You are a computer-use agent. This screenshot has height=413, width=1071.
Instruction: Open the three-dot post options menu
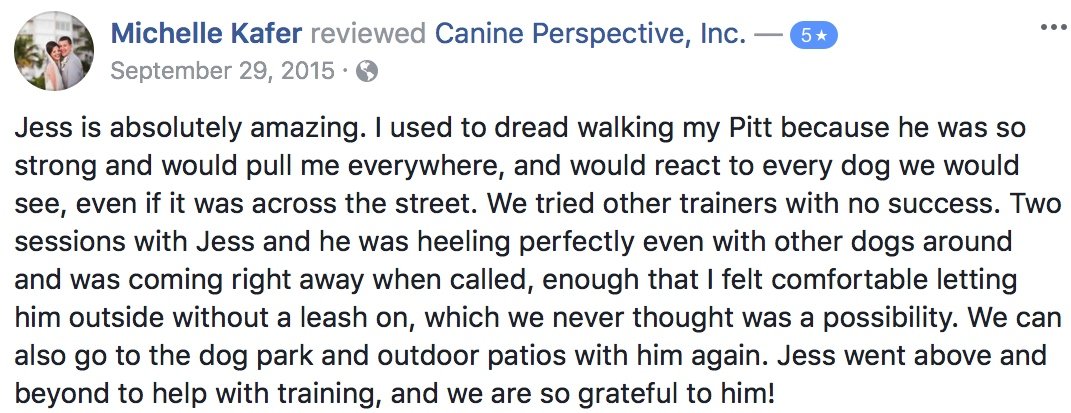tap(1053, 28)
